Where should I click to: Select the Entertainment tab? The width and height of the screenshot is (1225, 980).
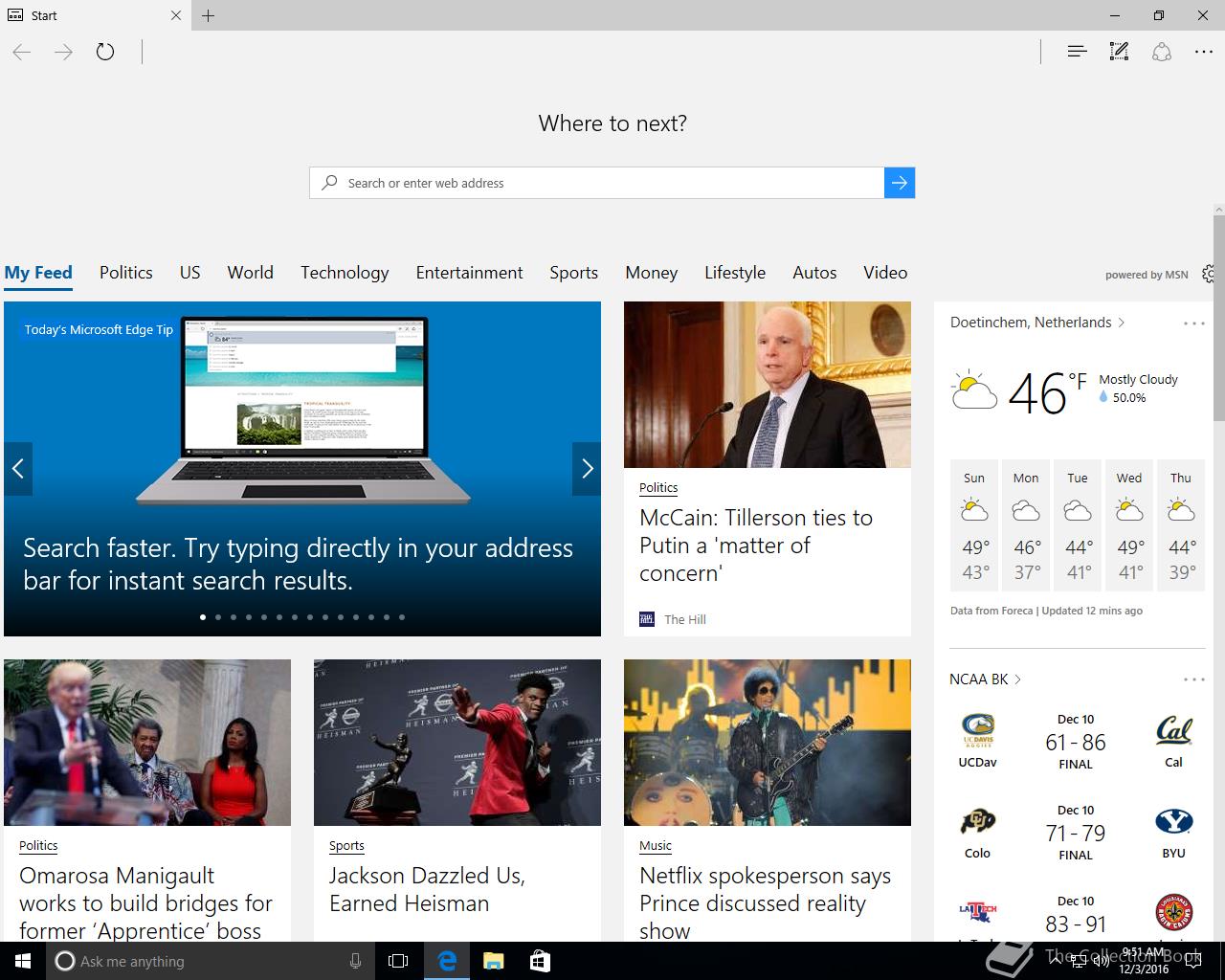coord(469,273)
